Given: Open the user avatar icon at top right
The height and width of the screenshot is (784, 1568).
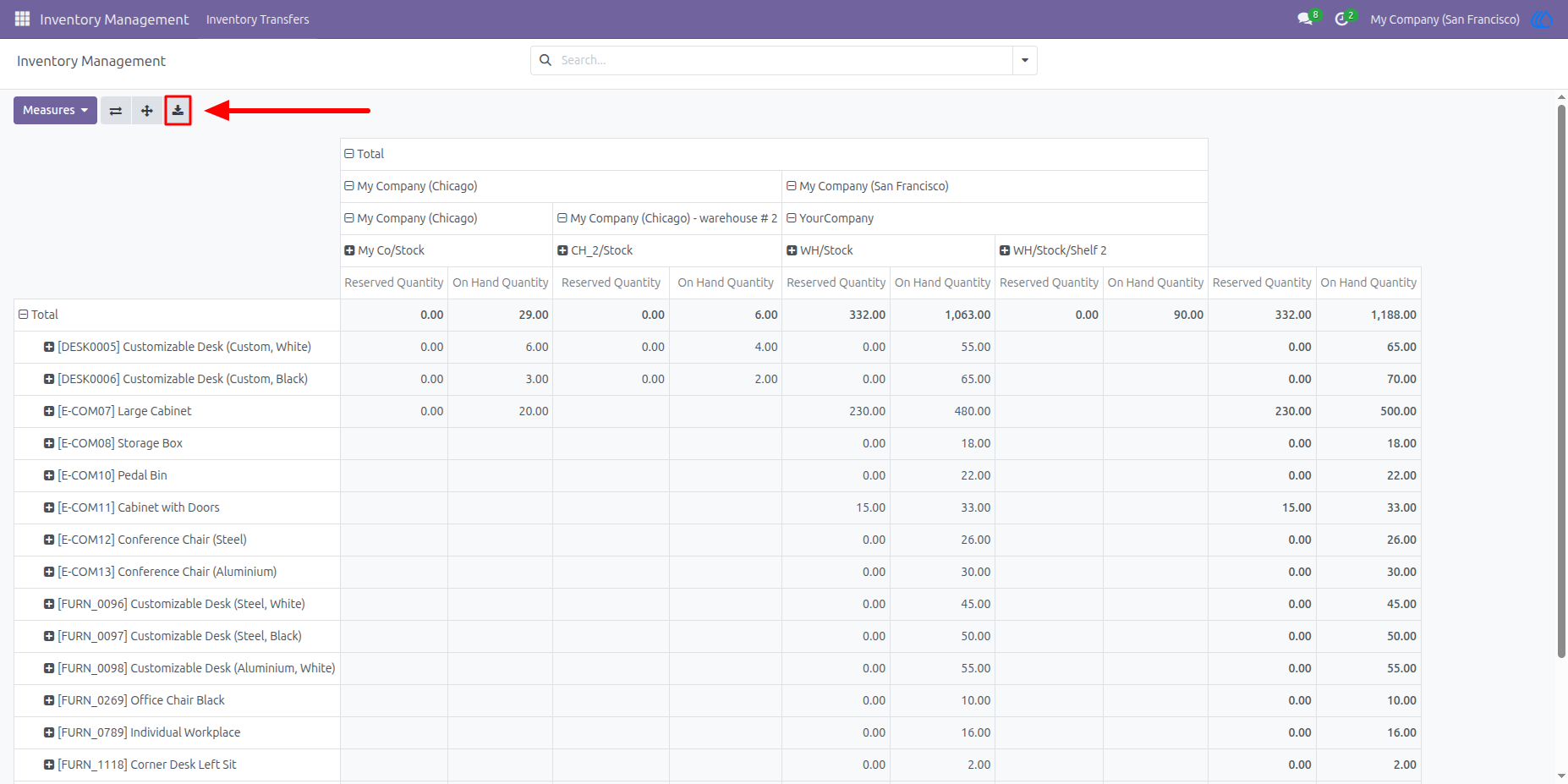Looking at the screenshot, I should 1542,19.
